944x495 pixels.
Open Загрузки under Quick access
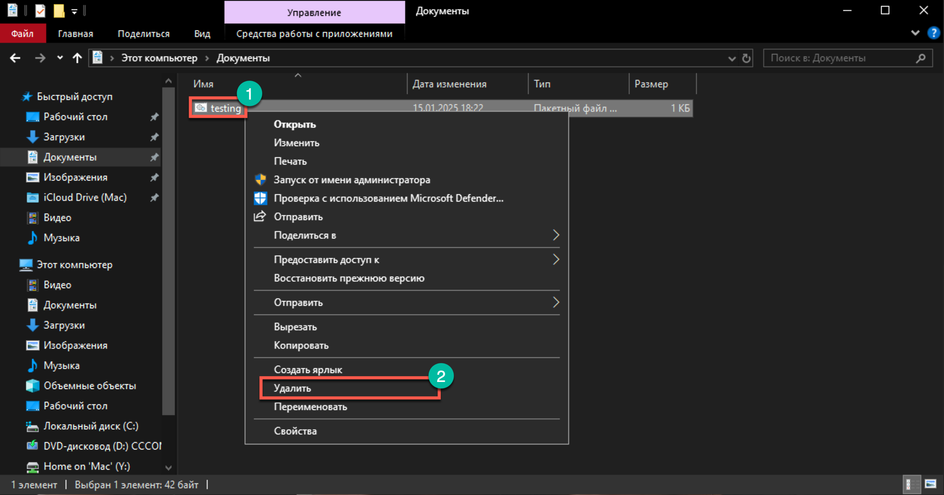coord(64,137)
